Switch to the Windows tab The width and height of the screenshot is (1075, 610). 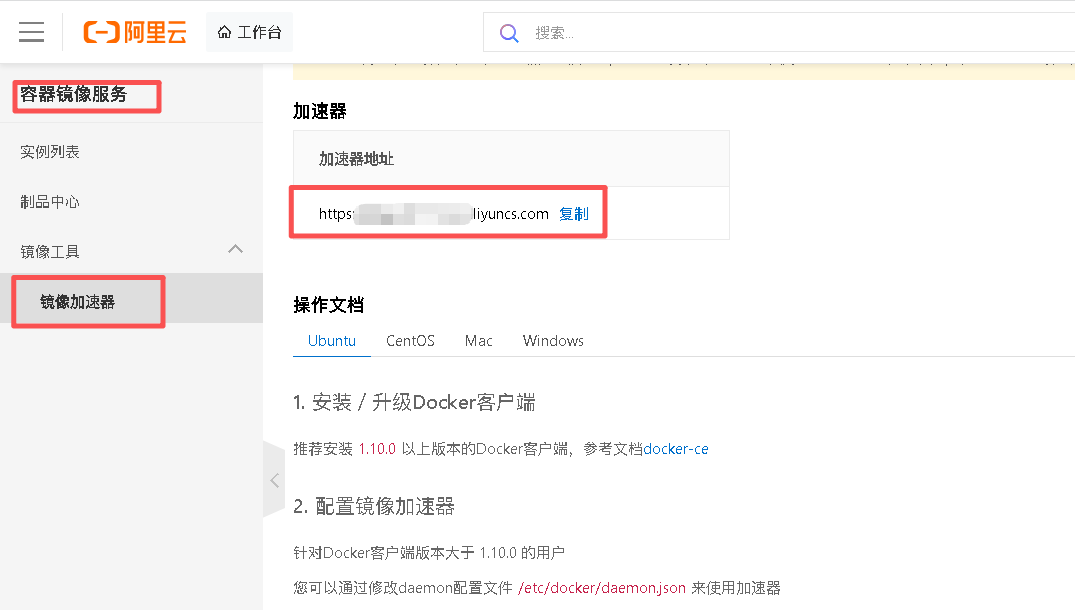(x=553, y=341)
